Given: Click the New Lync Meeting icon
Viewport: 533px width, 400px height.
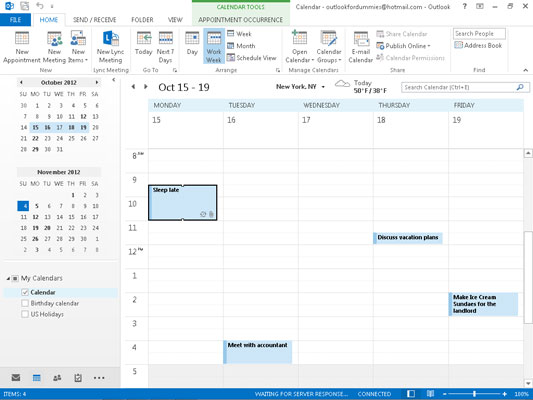Looking at the screenshot, I should [x=110, y=47].
